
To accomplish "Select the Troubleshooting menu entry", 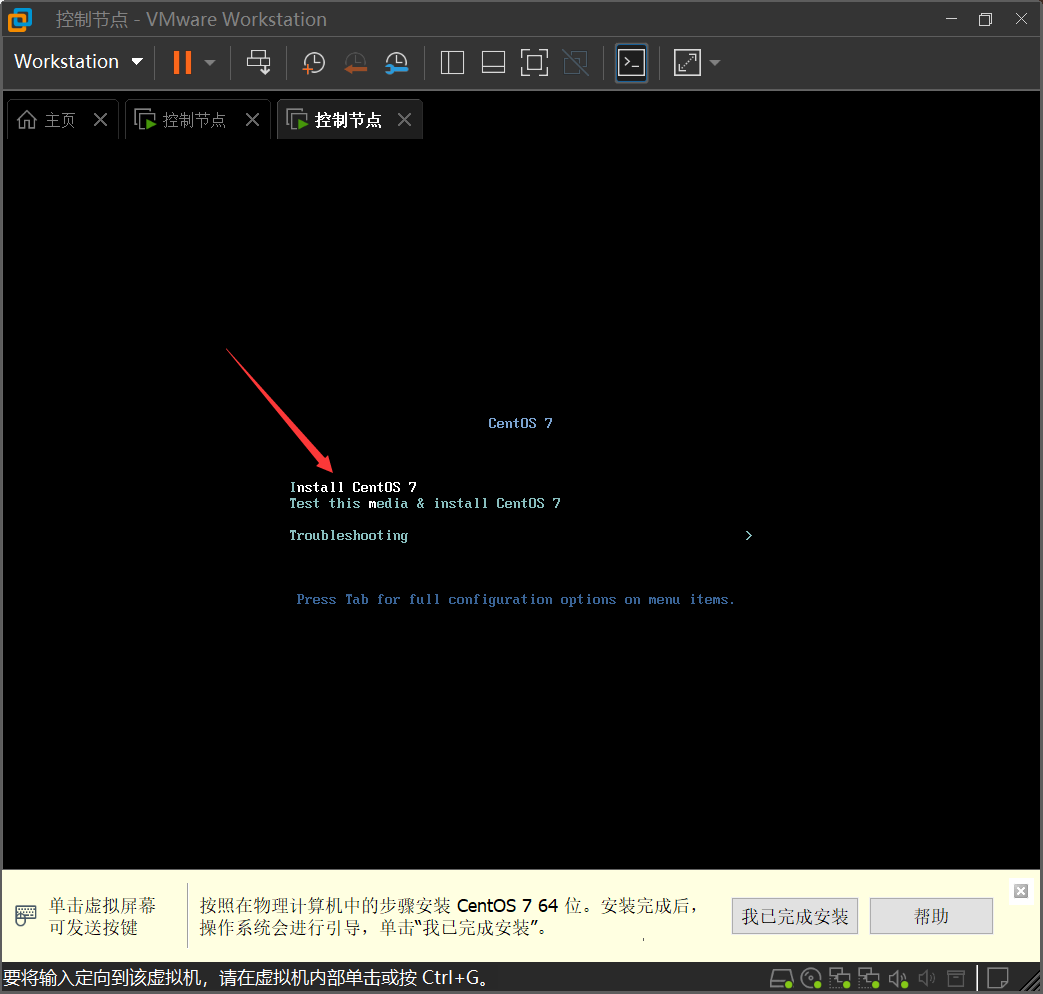I will click(x=349, y=536).
